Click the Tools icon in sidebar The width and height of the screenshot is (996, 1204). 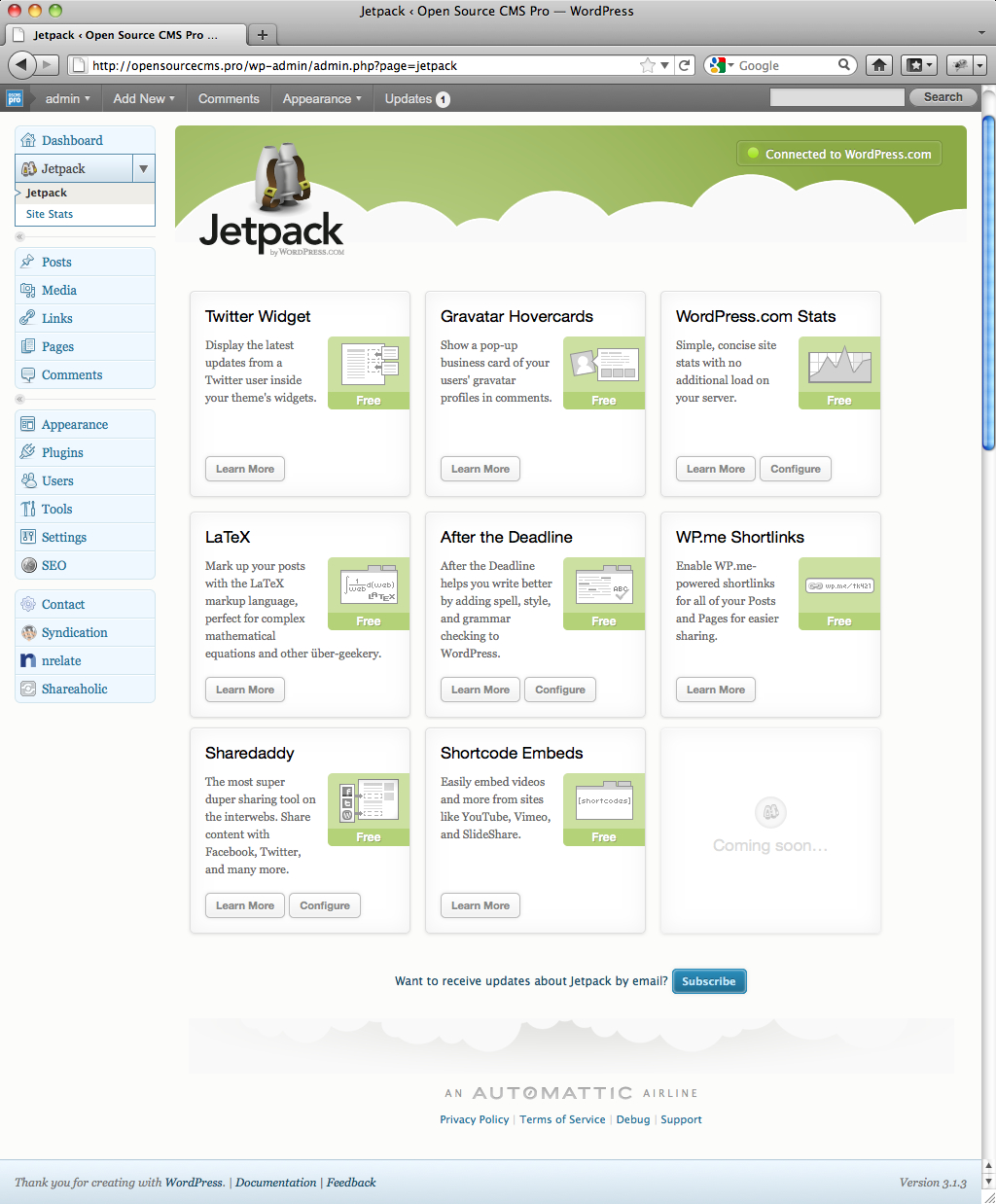pos(28,509)
